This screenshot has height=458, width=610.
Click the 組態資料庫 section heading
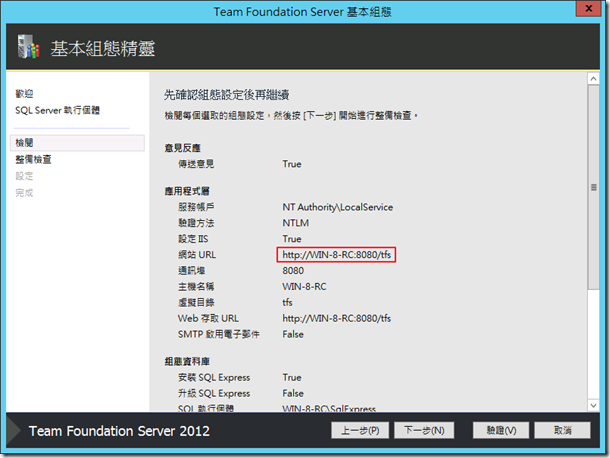click(x=187, y=362)
